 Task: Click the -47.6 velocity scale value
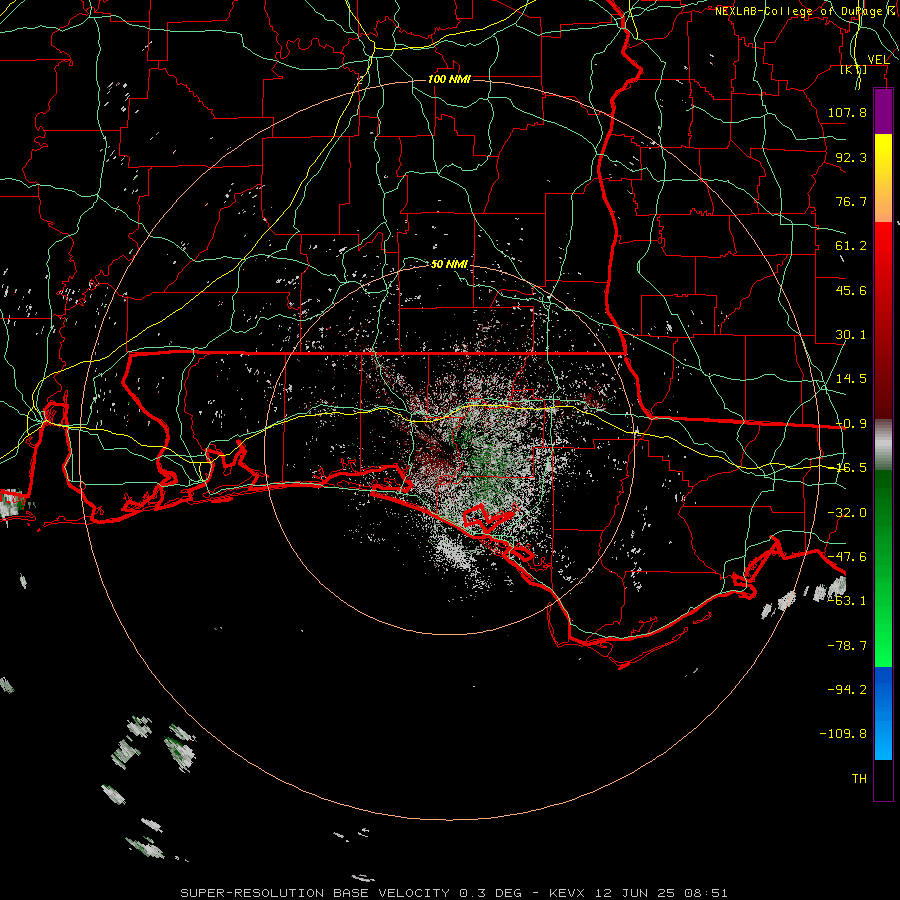[847, 557]
